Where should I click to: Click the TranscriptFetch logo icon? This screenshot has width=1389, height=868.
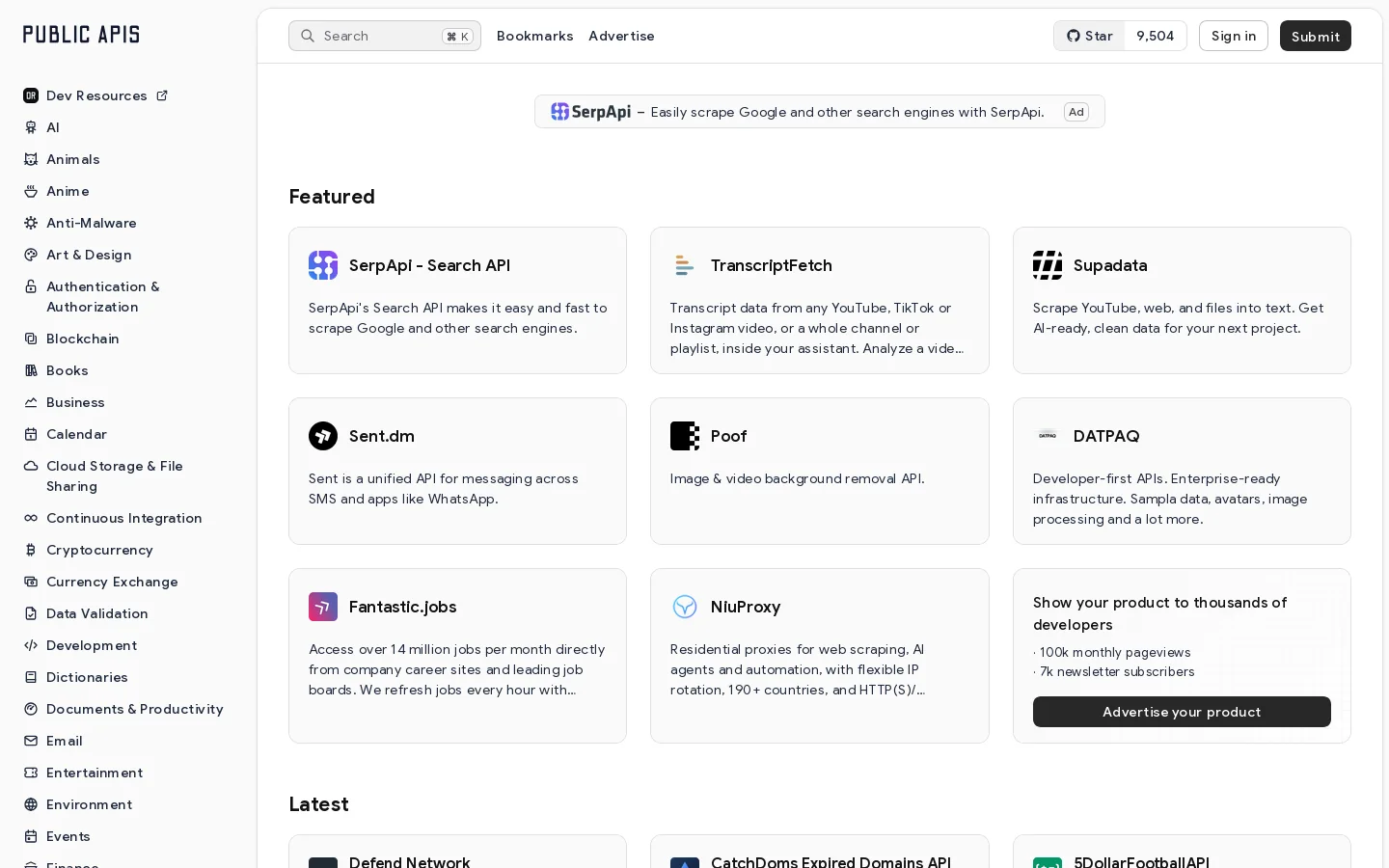click(685, 265)
